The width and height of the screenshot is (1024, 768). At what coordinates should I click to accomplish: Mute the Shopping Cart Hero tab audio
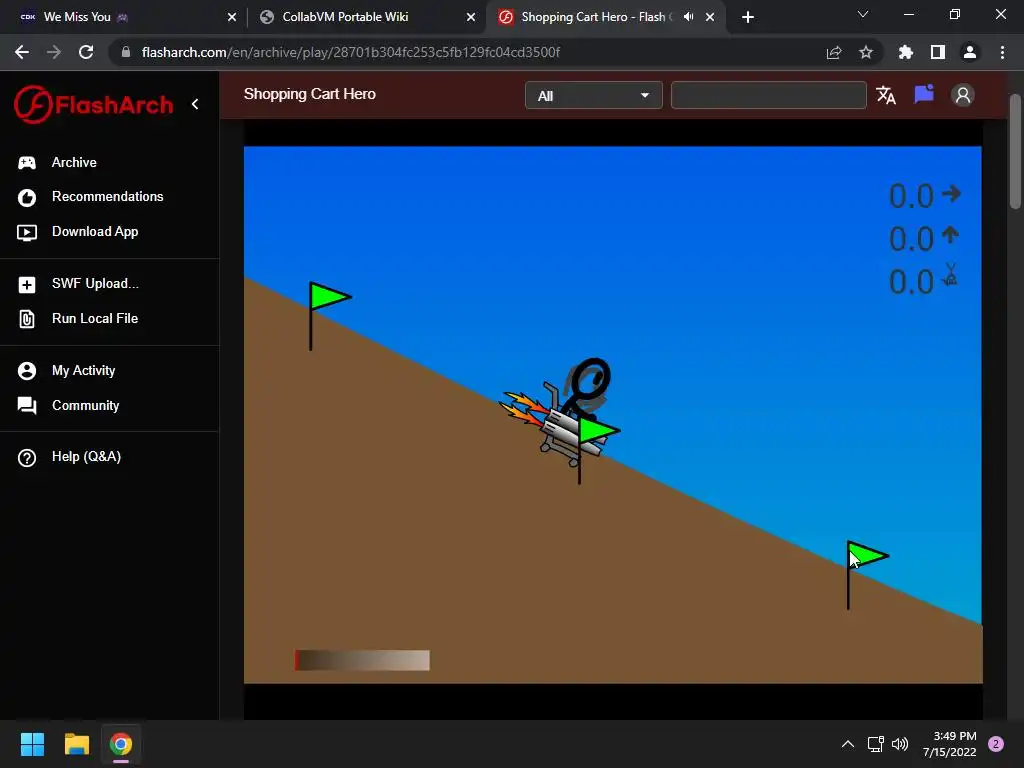(x=688, y=17)
